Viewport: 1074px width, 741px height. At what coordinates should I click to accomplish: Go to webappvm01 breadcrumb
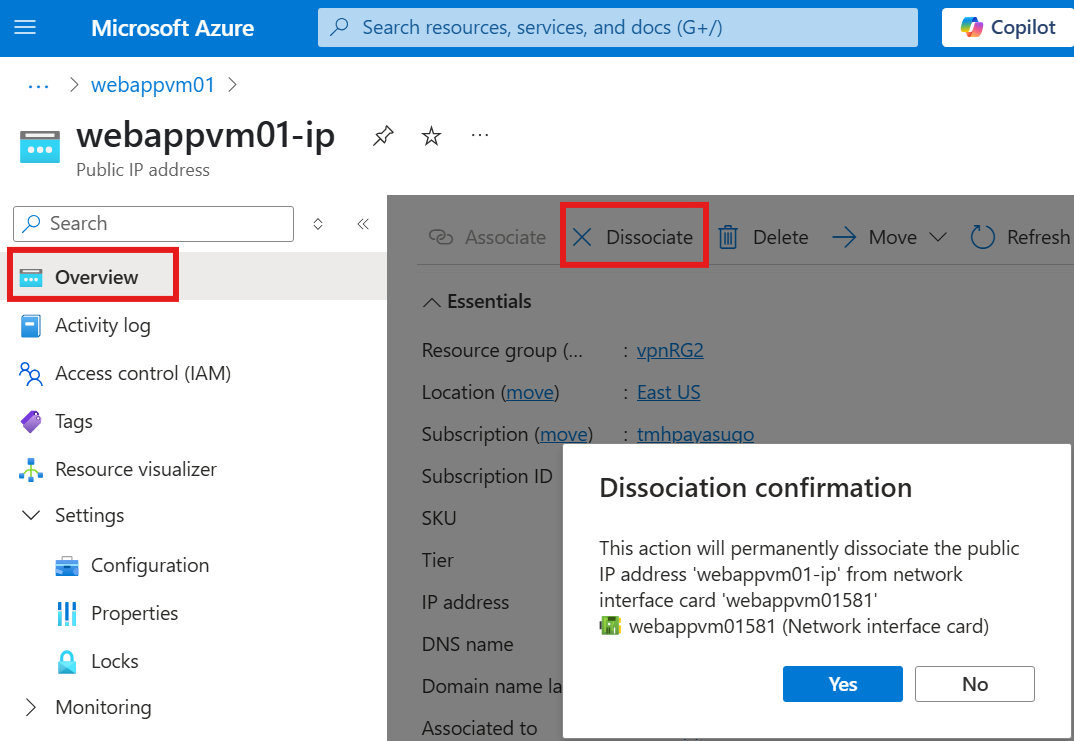click(x=153, y=85)
